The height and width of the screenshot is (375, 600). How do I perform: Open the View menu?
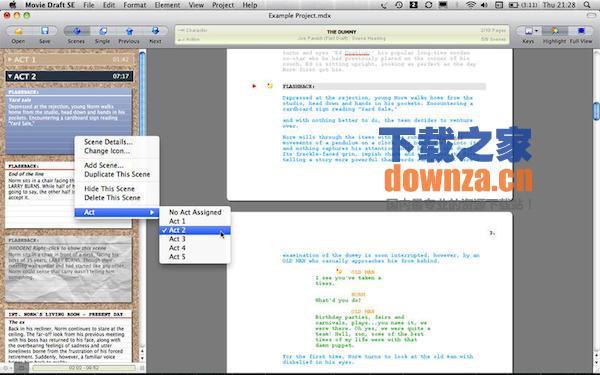pos(196,5)
